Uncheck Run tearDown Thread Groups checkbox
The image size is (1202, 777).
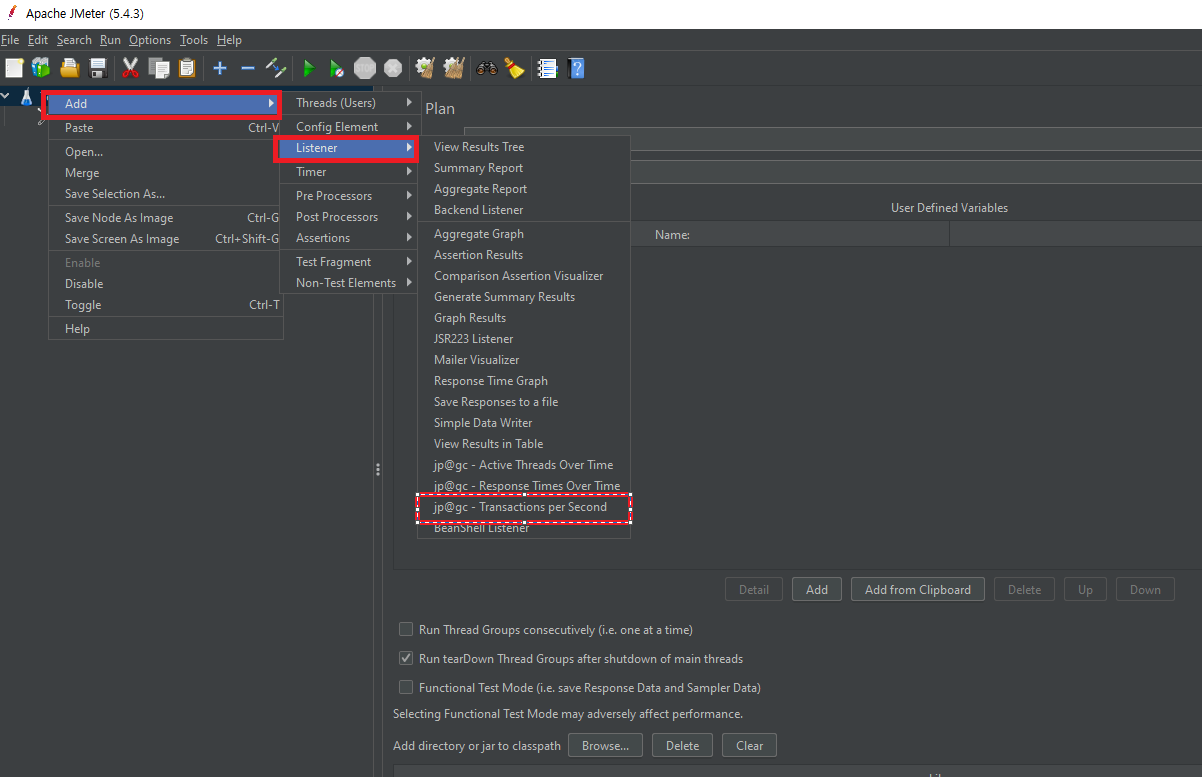[406, 658]
